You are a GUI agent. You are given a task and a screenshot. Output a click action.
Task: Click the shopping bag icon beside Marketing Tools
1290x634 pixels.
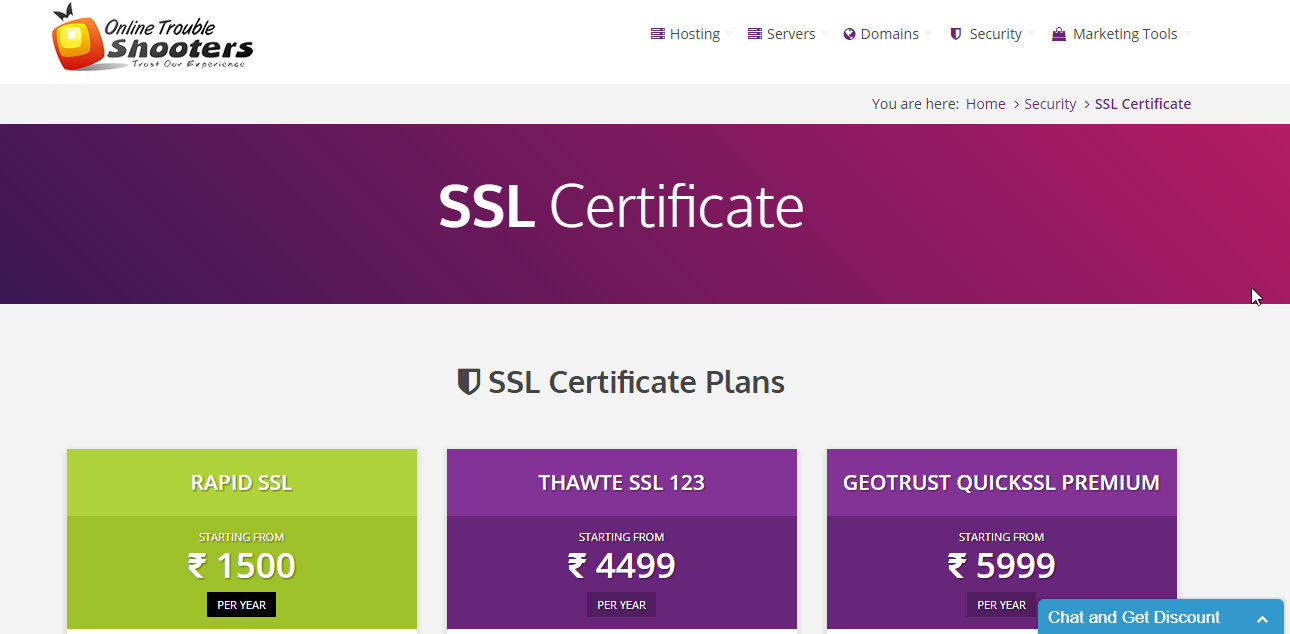click(1057, 33)
